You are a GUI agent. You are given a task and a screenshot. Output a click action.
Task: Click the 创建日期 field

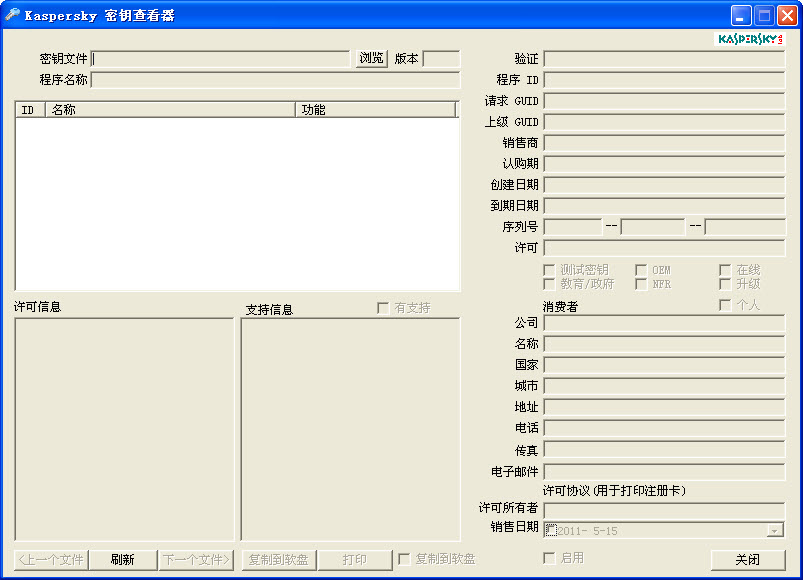pos(664,185)
